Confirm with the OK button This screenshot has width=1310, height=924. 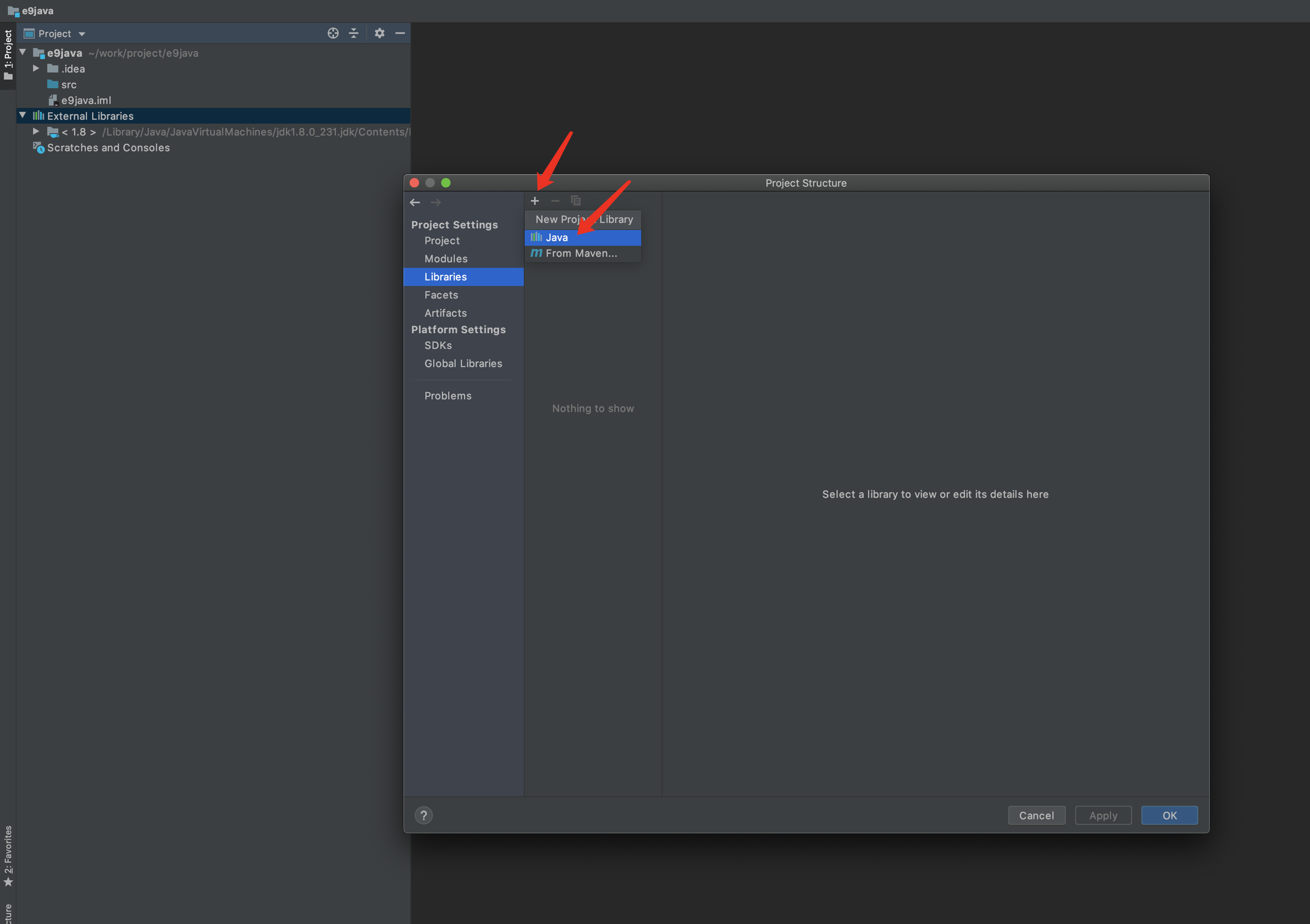click(x=1168, y=815)
